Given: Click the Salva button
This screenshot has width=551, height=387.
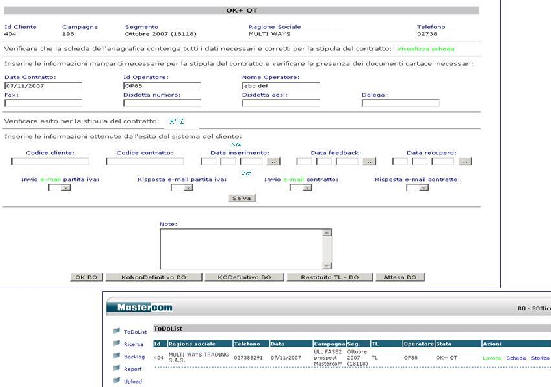Looking at the screenshot, I should click(x=242, y=198).
